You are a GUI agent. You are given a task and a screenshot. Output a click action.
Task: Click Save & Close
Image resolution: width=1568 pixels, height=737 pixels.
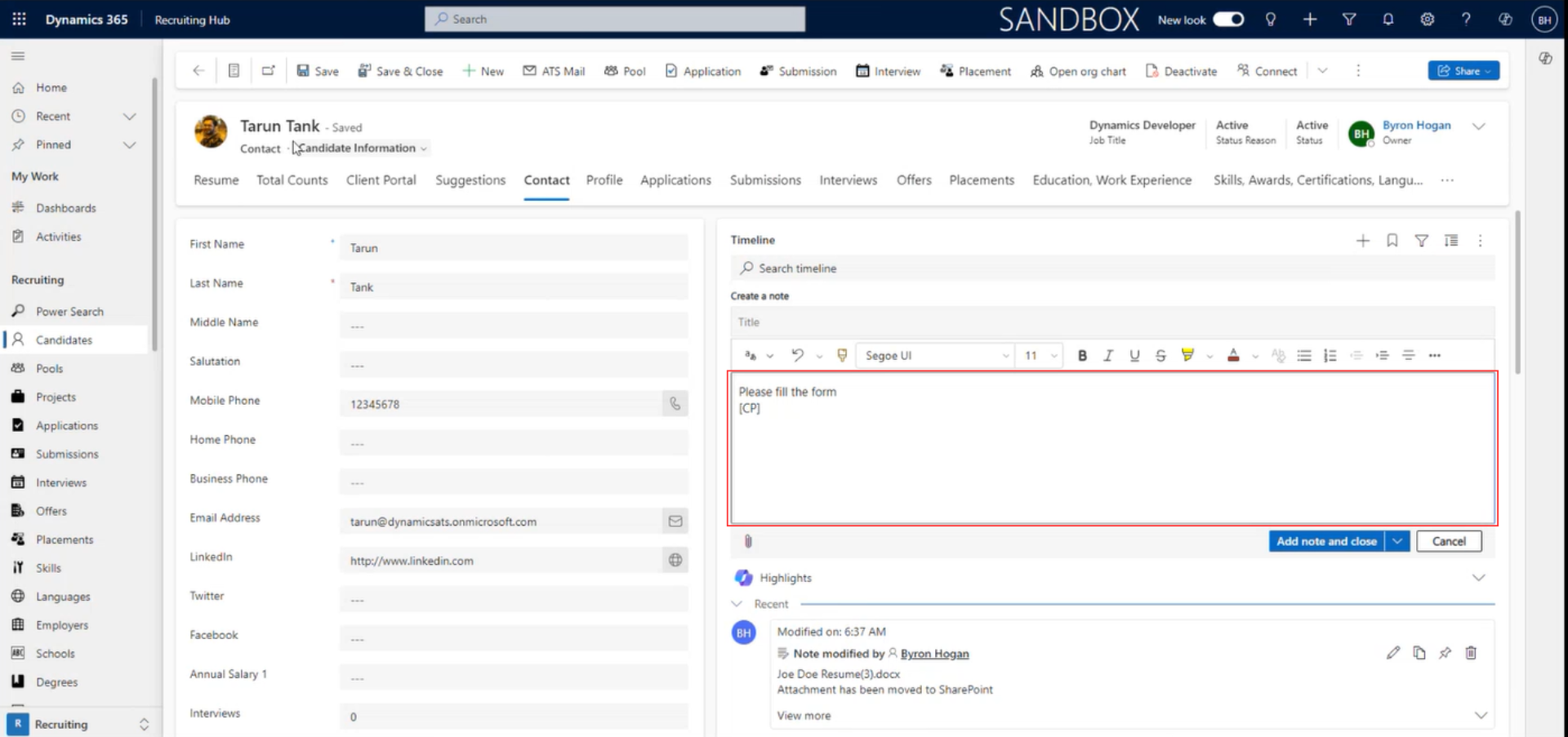click(400, 71)
